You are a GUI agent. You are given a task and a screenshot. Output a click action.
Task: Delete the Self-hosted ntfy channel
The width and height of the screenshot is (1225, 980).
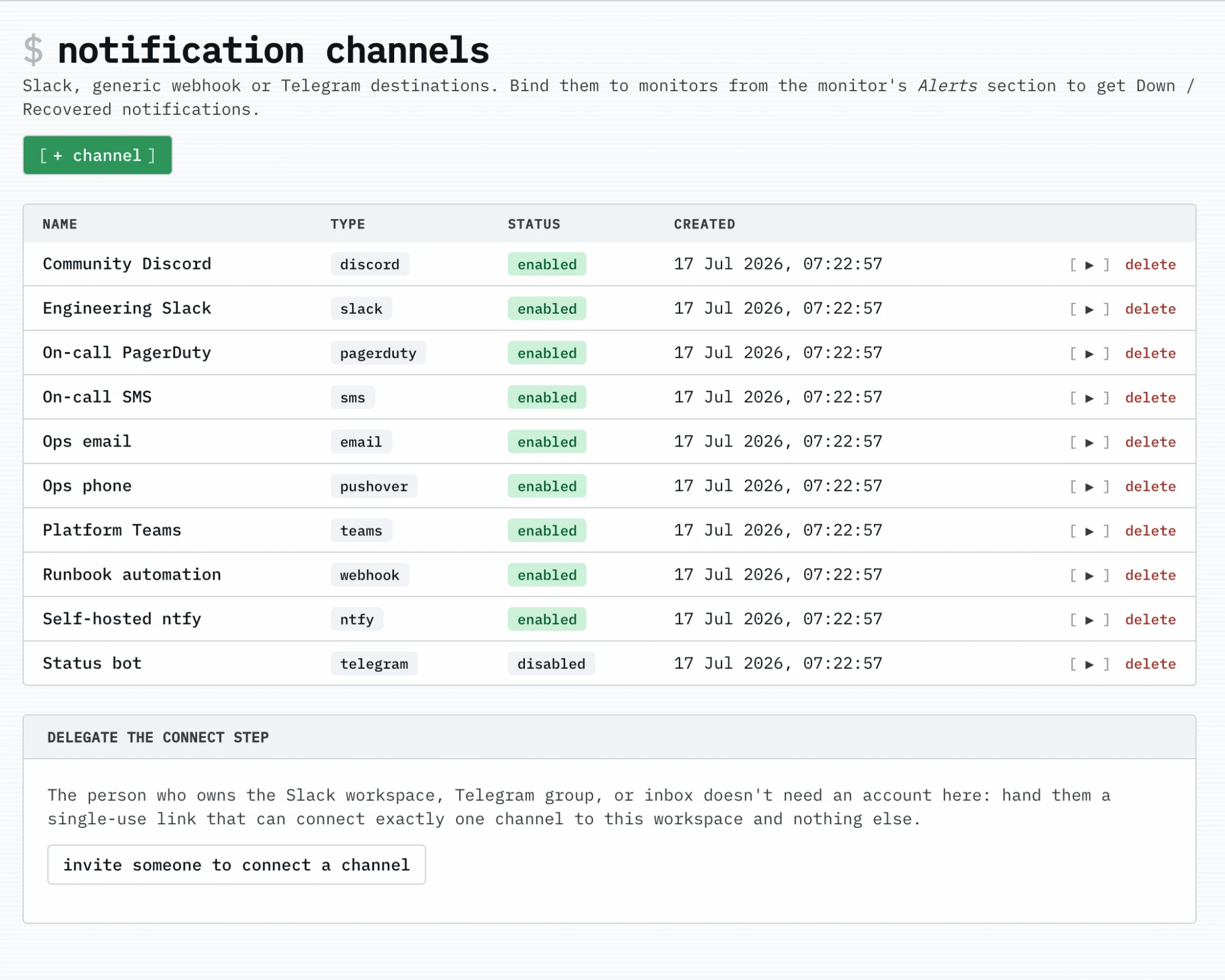(x=1150, y=620)
